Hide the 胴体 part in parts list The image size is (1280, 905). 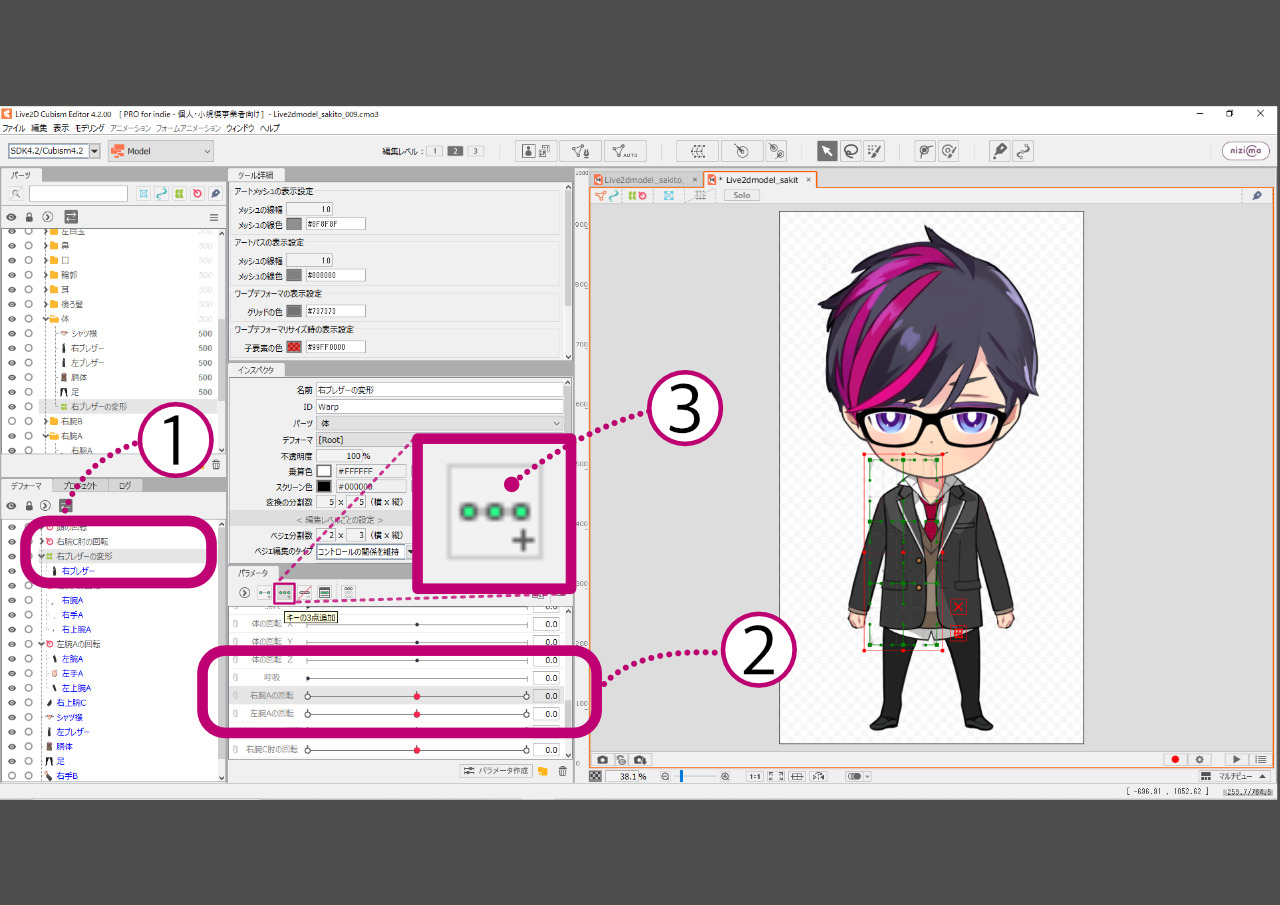pos(12,378)
